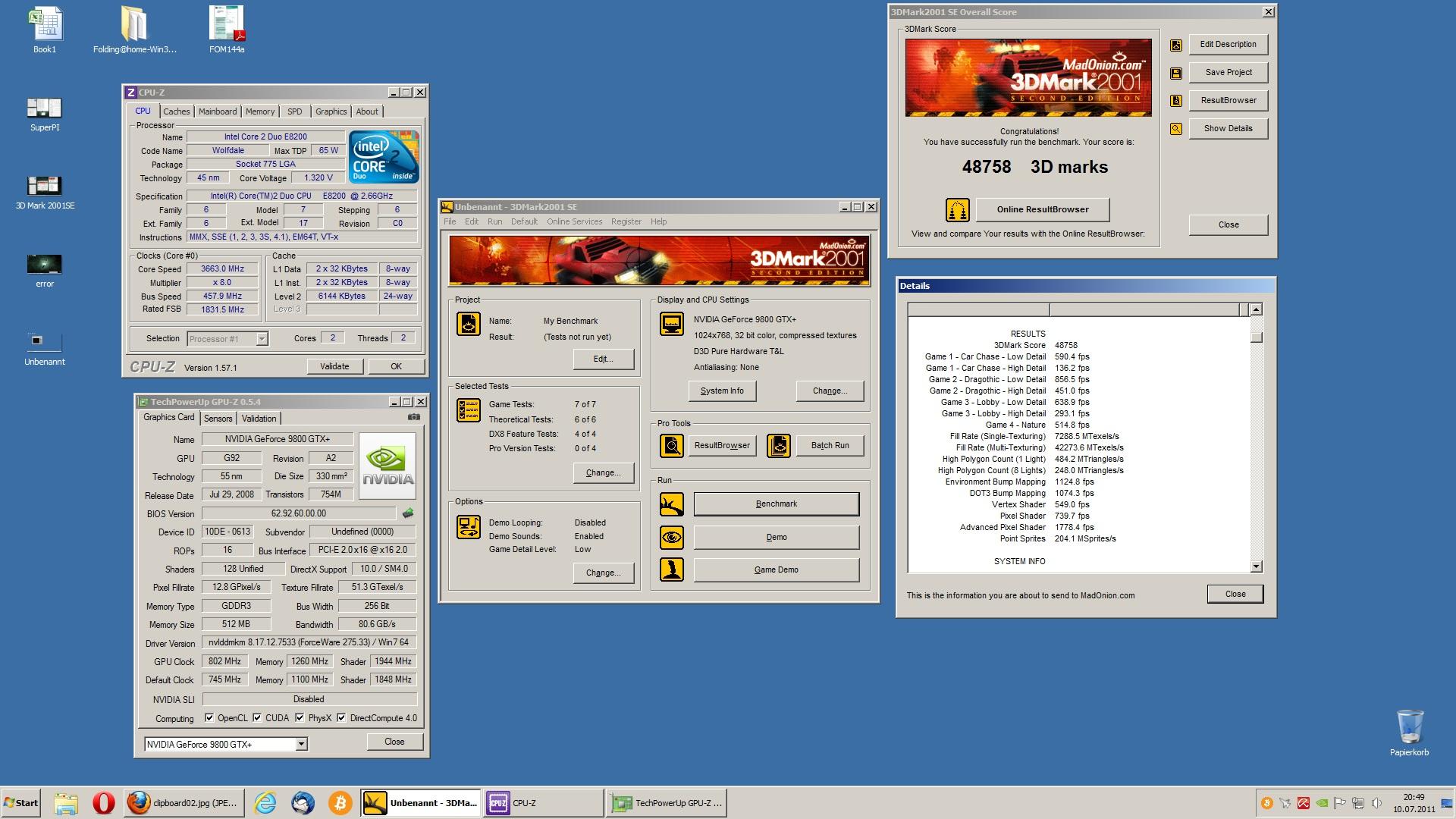1456x819 pixels.
Task: Click the Display and CPU Settings monitor icon
Action: coord(671,324)
